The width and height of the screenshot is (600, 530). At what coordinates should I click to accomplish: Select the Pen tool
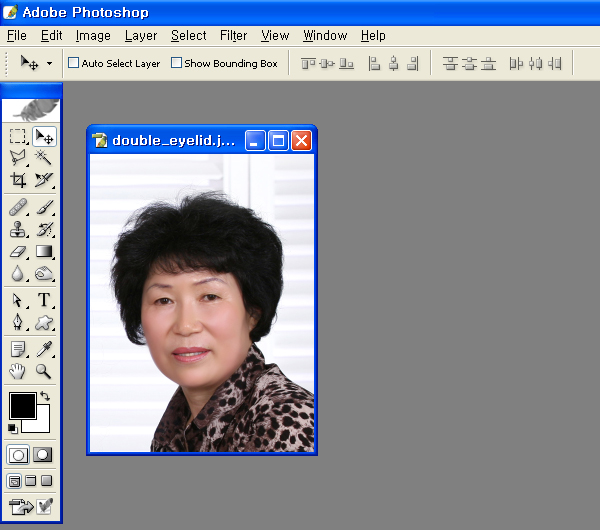pyautogui.click(x=18, y=322)
